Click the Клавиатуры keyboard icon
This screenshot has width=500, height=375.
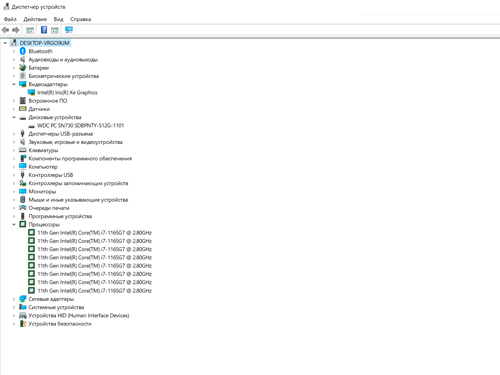click(23, 150)
